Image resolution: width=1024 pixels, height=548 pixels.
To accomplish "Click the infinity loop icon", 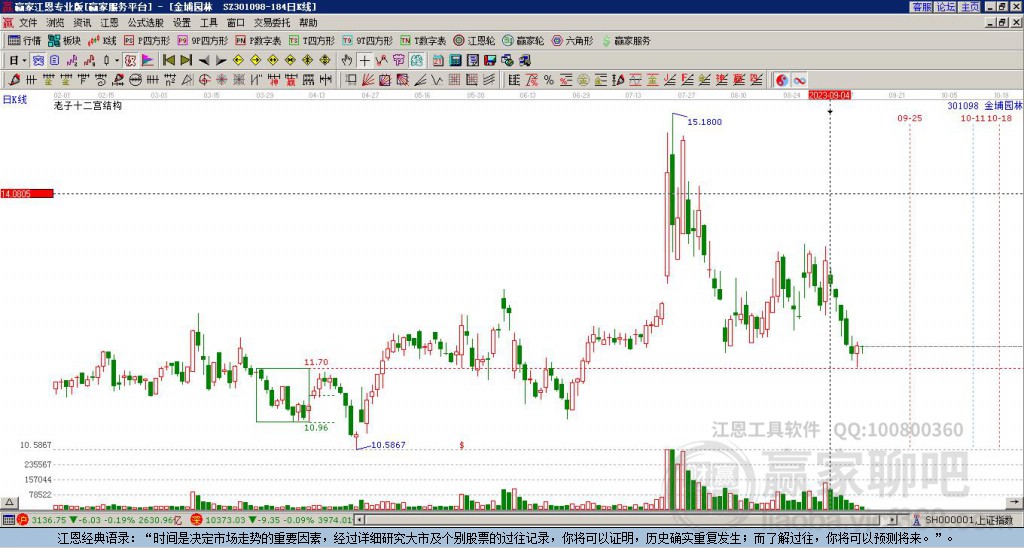I will point(799,80).
